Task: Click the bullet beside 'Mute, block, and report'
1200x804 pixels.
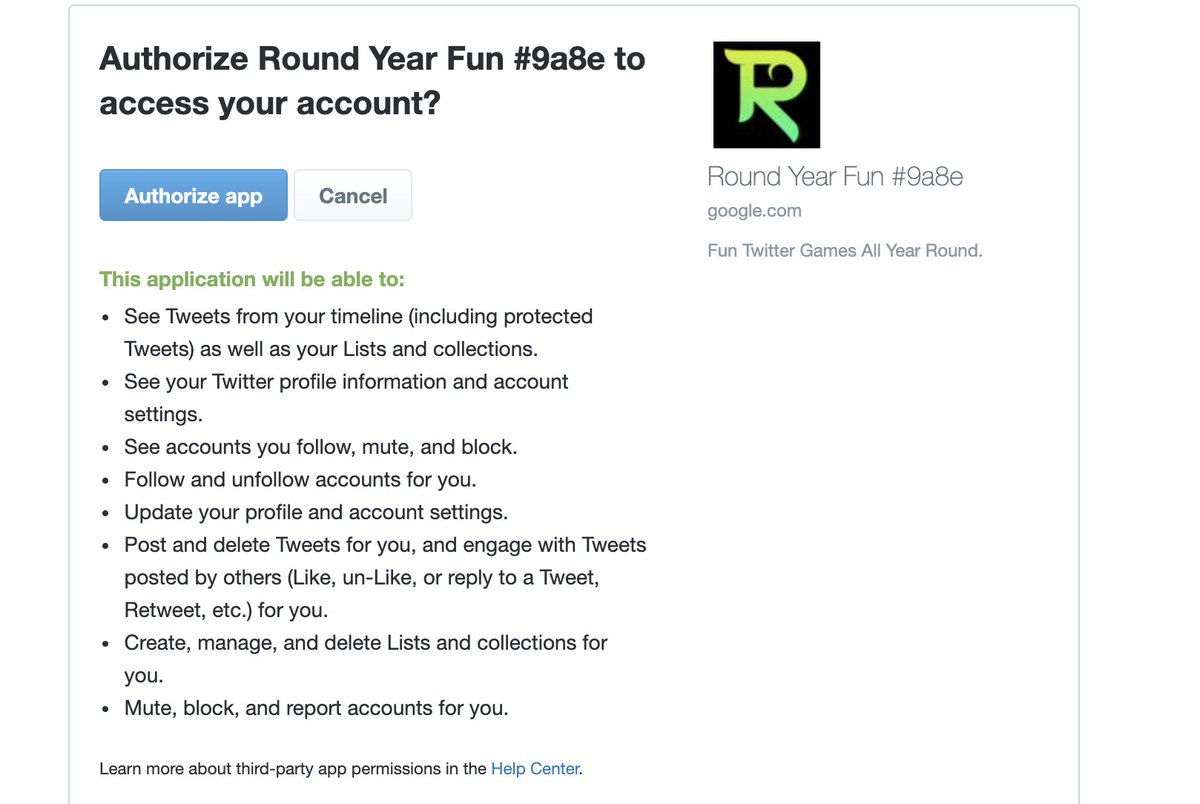Action: click(x=107, y=709)
